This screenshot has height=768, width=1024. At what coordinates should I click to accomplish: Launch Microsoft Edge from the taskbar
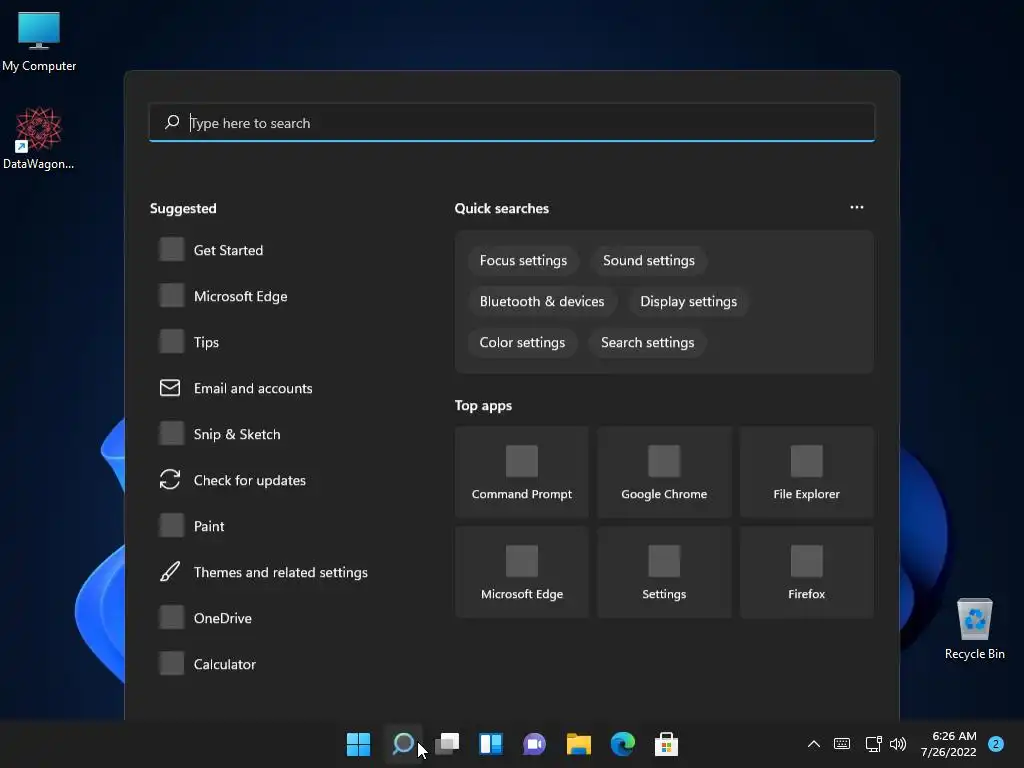coord(622,744)
